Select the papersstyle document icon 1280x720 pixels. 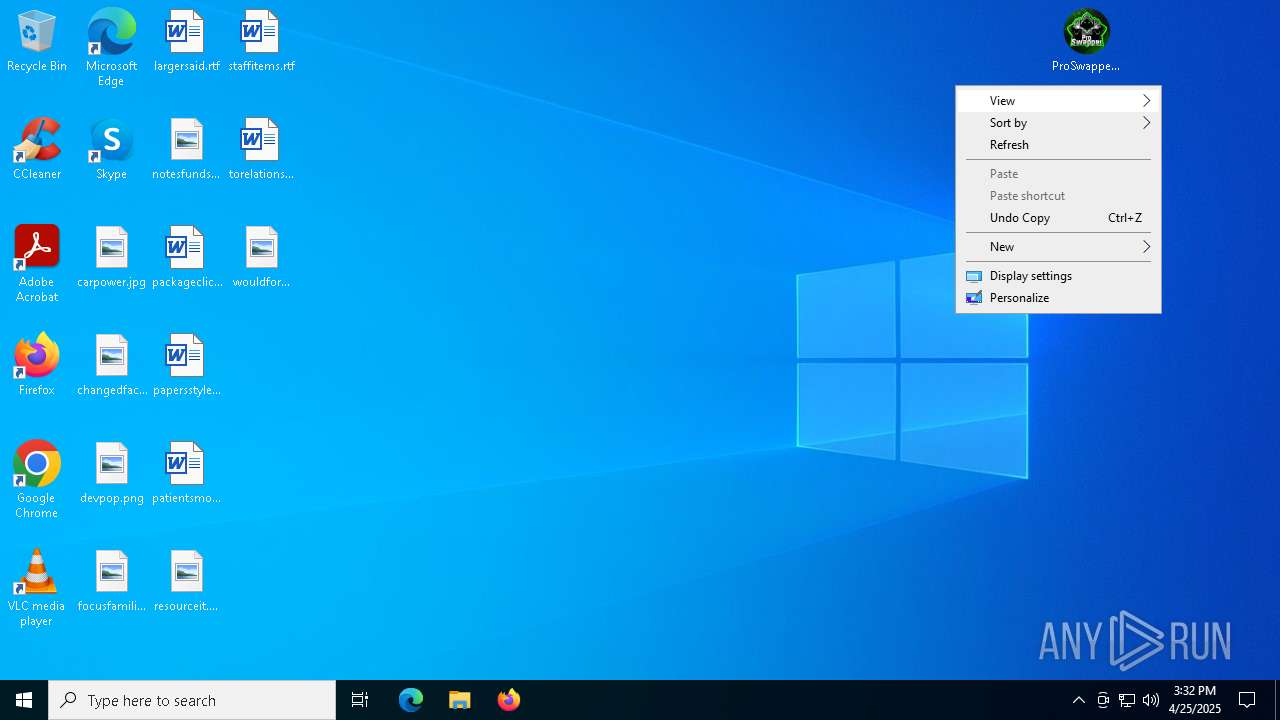click(x=186, y=365)
